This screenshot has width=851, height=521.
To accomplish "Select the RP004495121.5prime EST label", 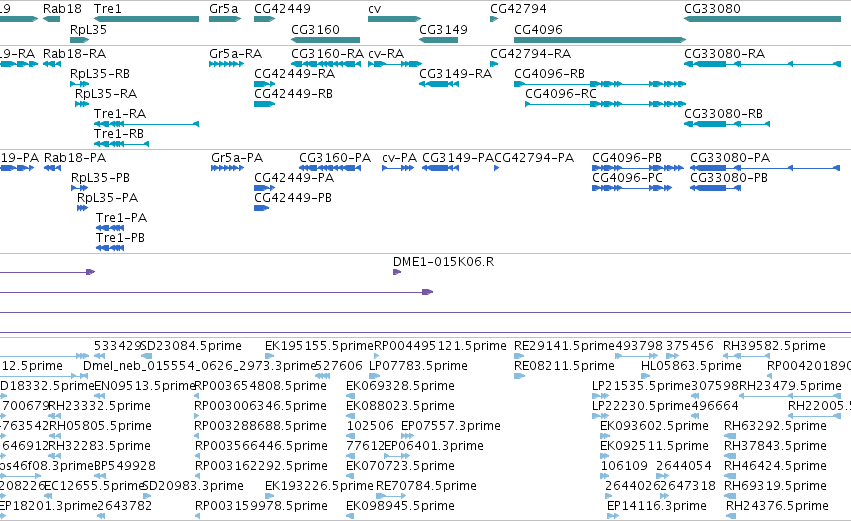I will 441,346.
